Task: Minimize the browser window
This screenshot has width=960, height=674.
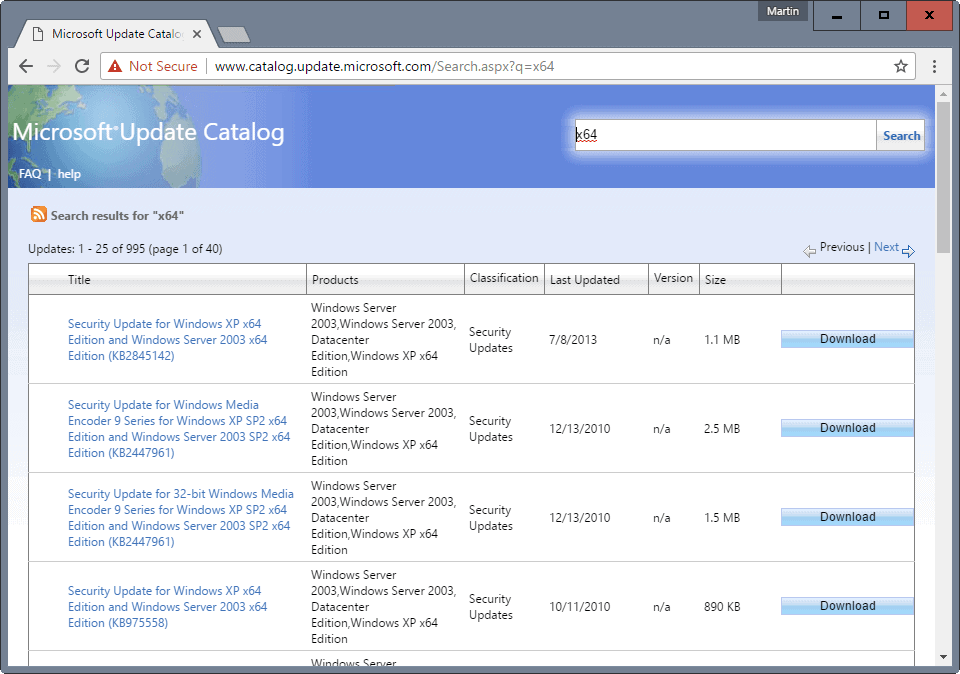Action: click(x=837, y=15)
